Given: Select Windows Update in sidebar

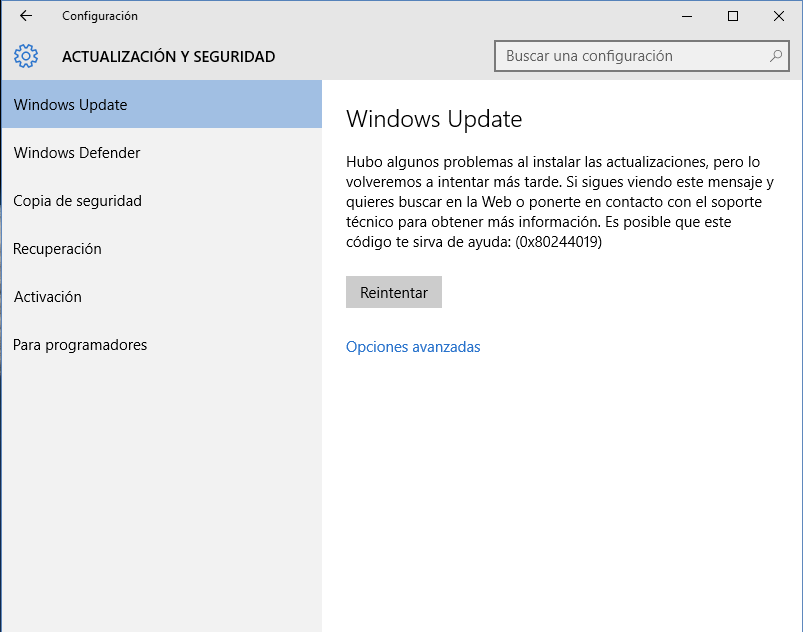Looking at the screenshot, I should coord(162,104).
